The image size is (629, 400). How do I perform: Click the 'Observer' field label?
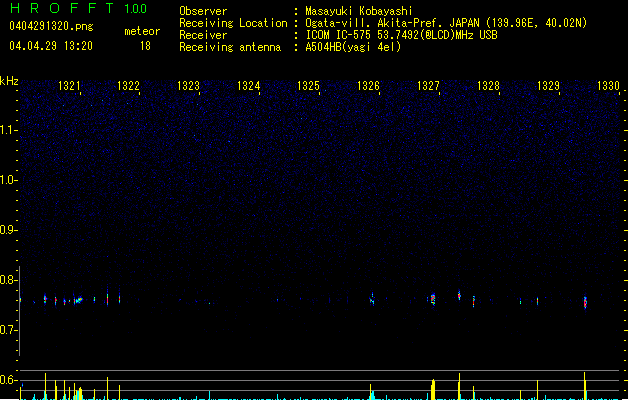point(203,11)
